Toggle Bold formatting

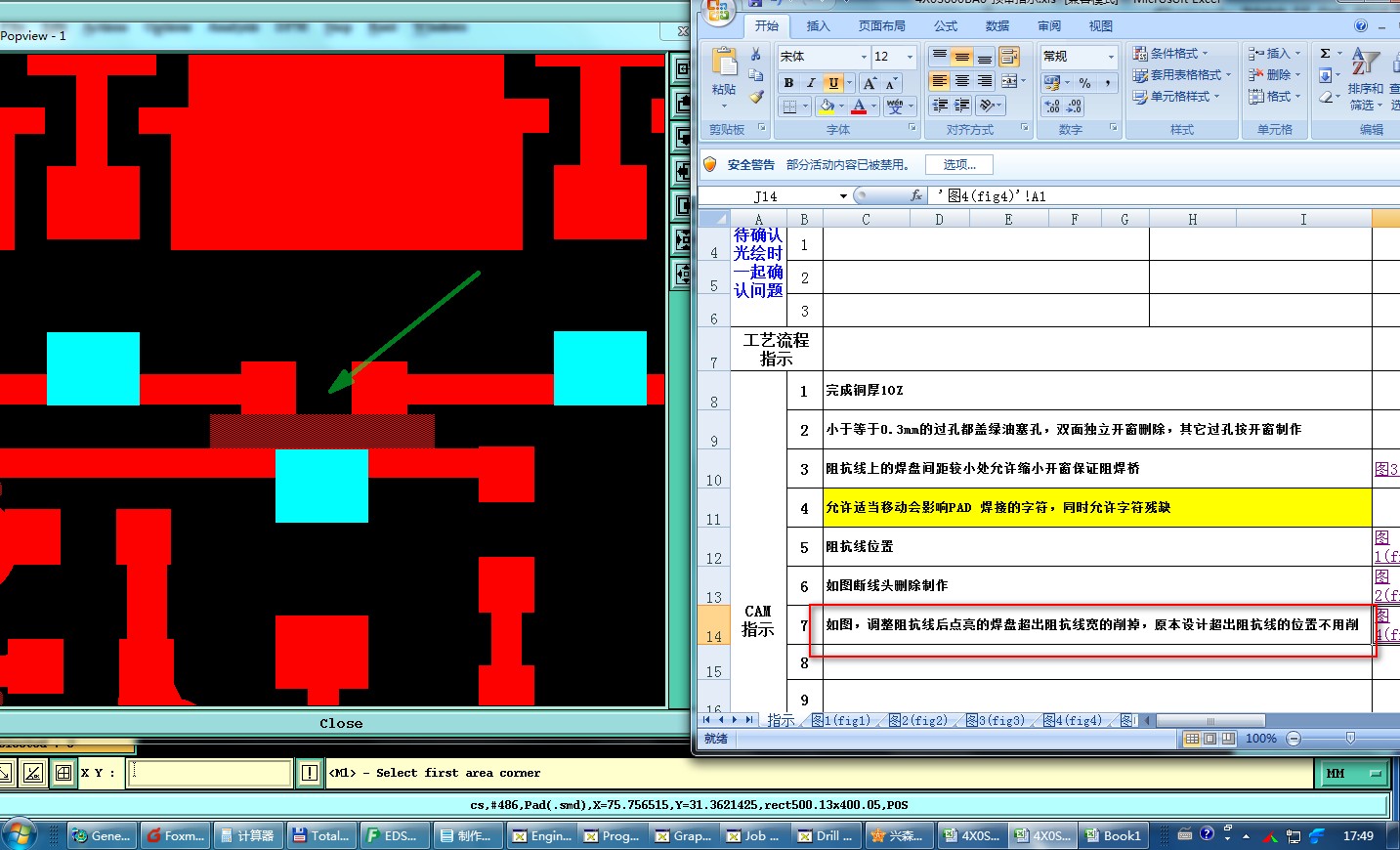pos(788,83)
